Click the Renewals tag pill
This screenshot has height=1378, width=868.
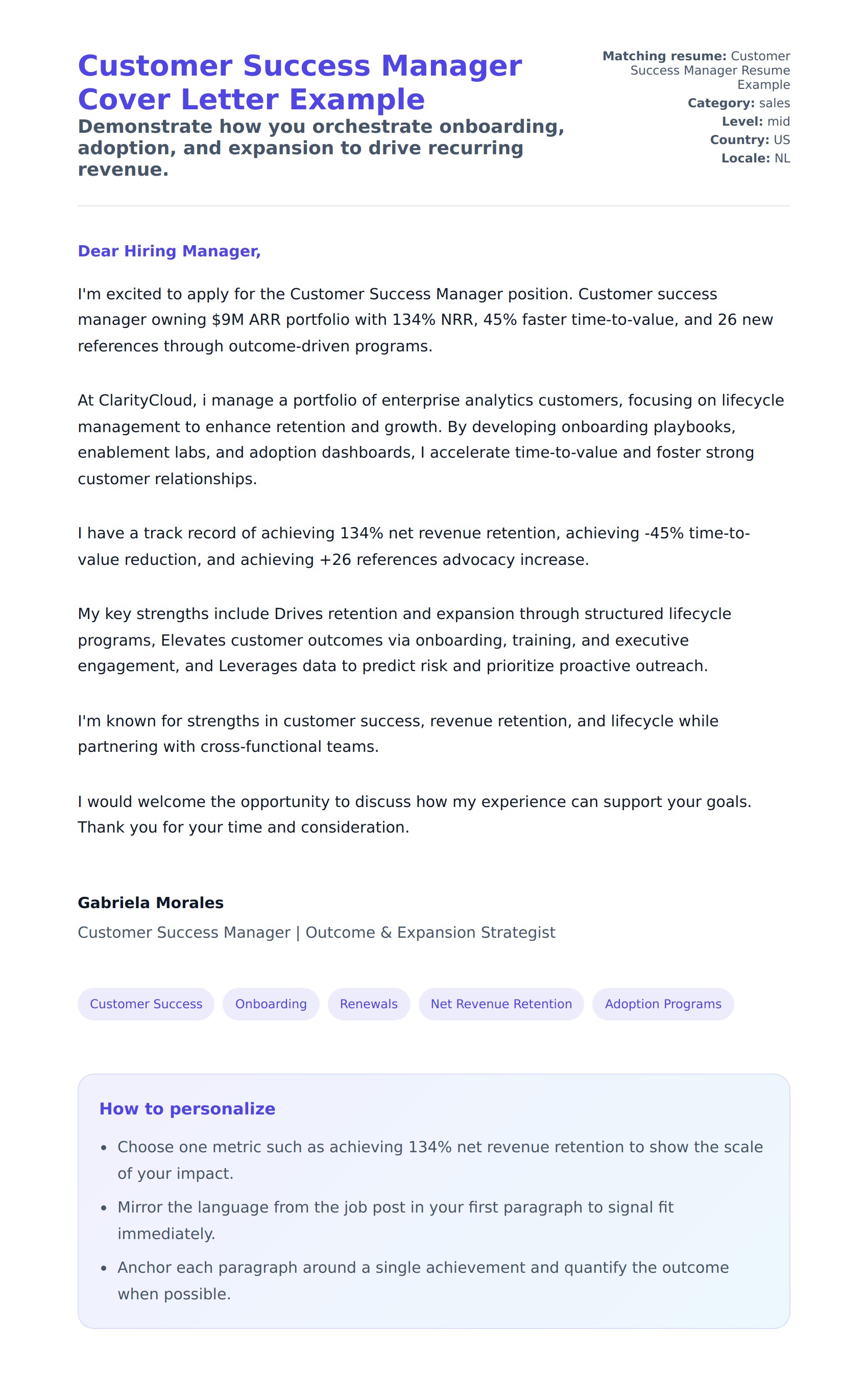369,1004
